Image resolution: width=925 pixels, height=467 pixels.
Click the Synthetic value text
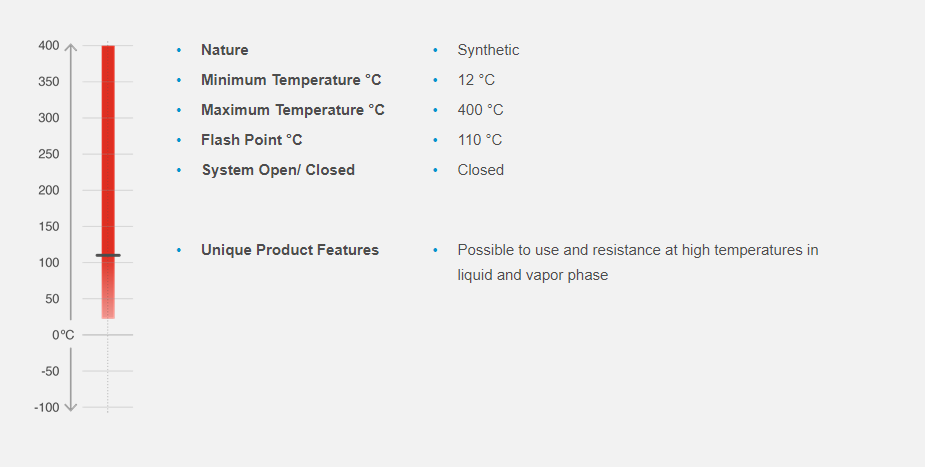coord(488,50)
